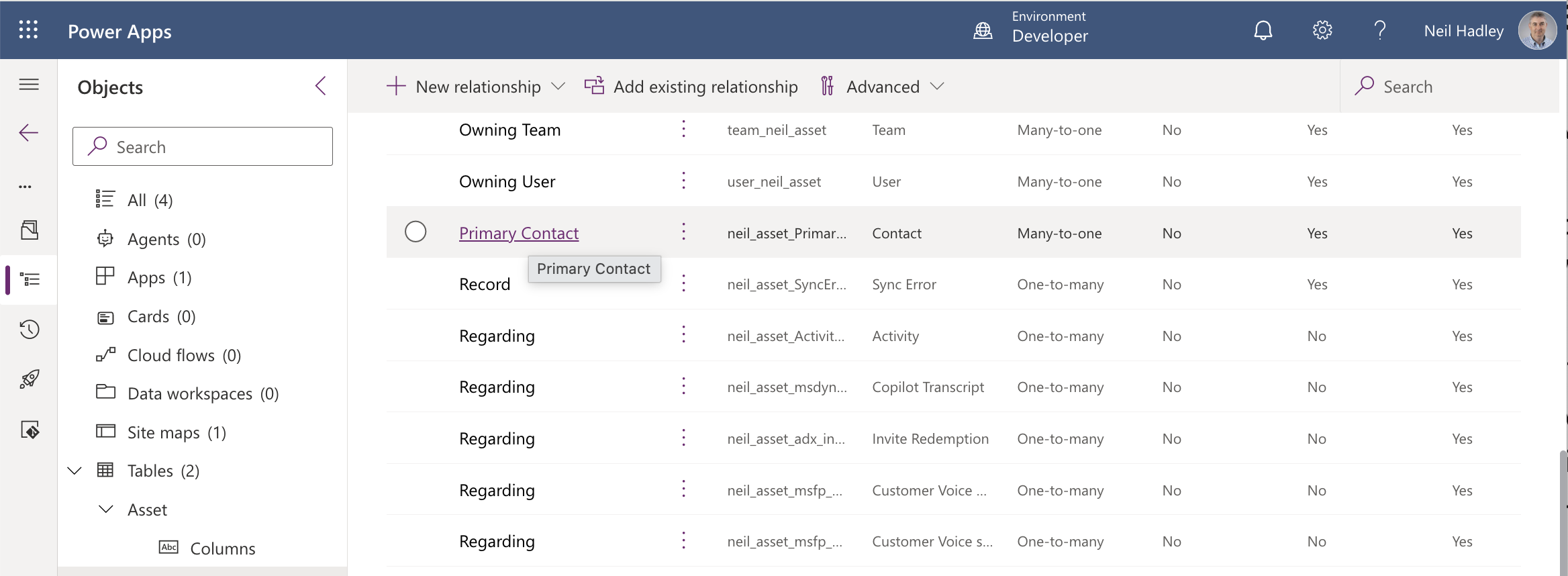This screenshot has width=1568, height=576.
Task: Open the Advanced menu
Action: [882, 87]
